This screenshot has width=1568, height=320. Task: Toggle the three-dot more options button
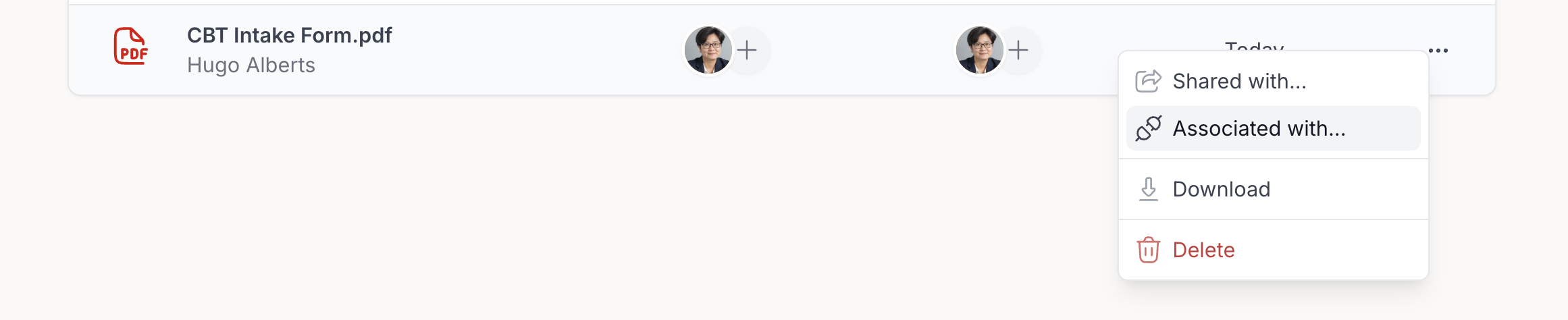pos(1438,51)
